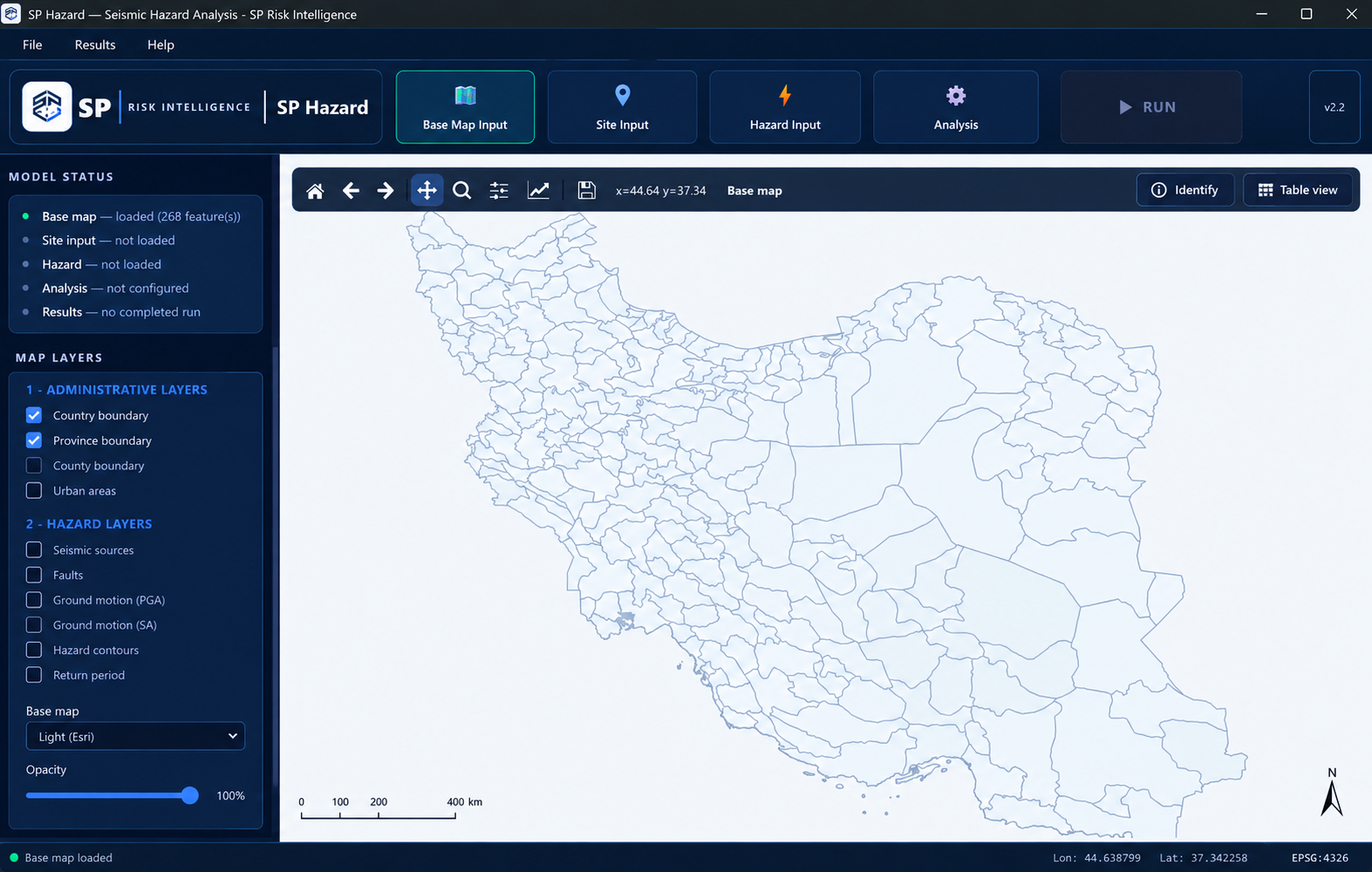
Task: Click the RUN button
Action: click(x=1150, y=107)
